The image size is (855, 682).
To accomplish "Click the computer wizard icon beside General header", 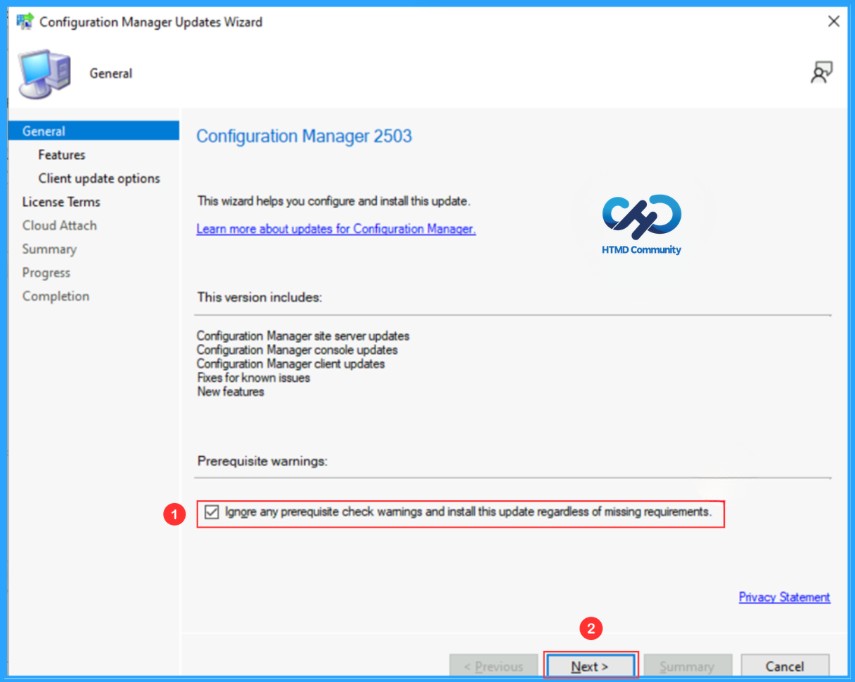I will [x=42, y=72].
